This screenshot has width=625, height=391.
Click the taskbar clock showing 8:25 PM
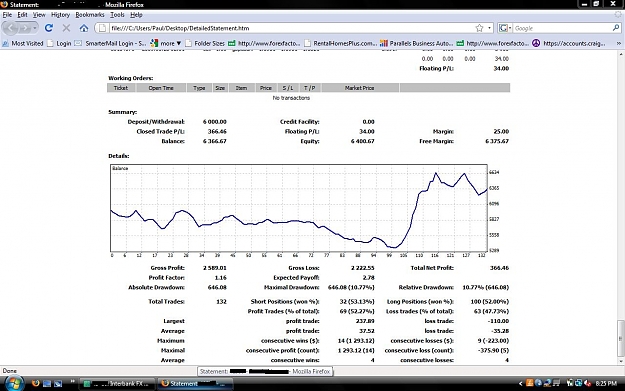(606, 383)
